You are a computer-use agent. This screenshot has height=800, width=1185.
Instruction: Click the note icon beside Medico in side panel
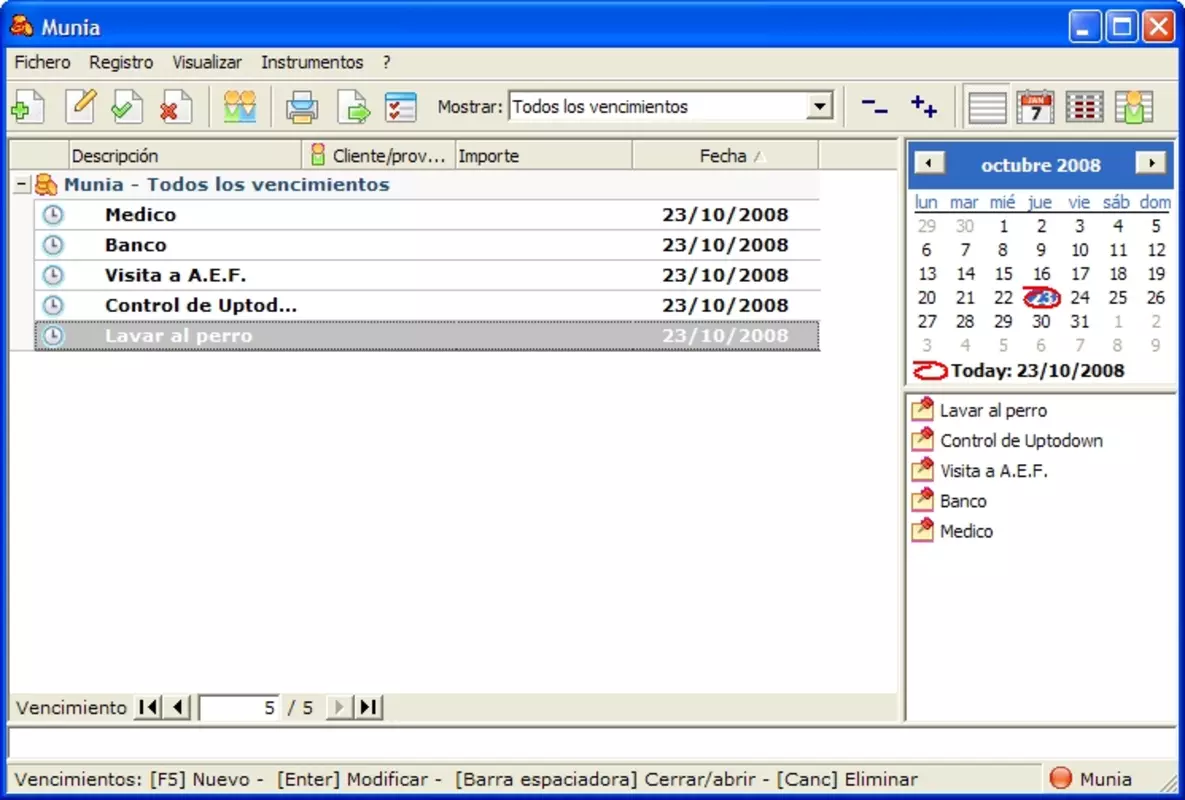point(922,530)
